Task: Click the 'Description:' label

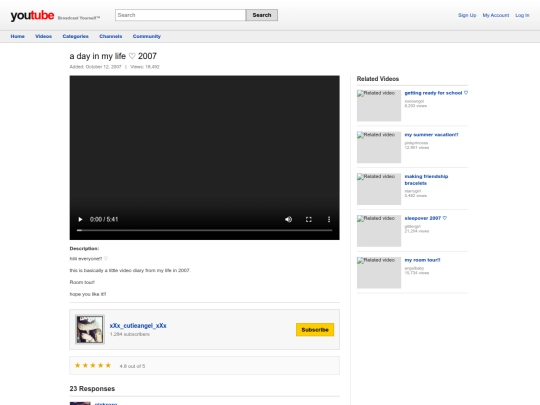Action: pos(84,248)
